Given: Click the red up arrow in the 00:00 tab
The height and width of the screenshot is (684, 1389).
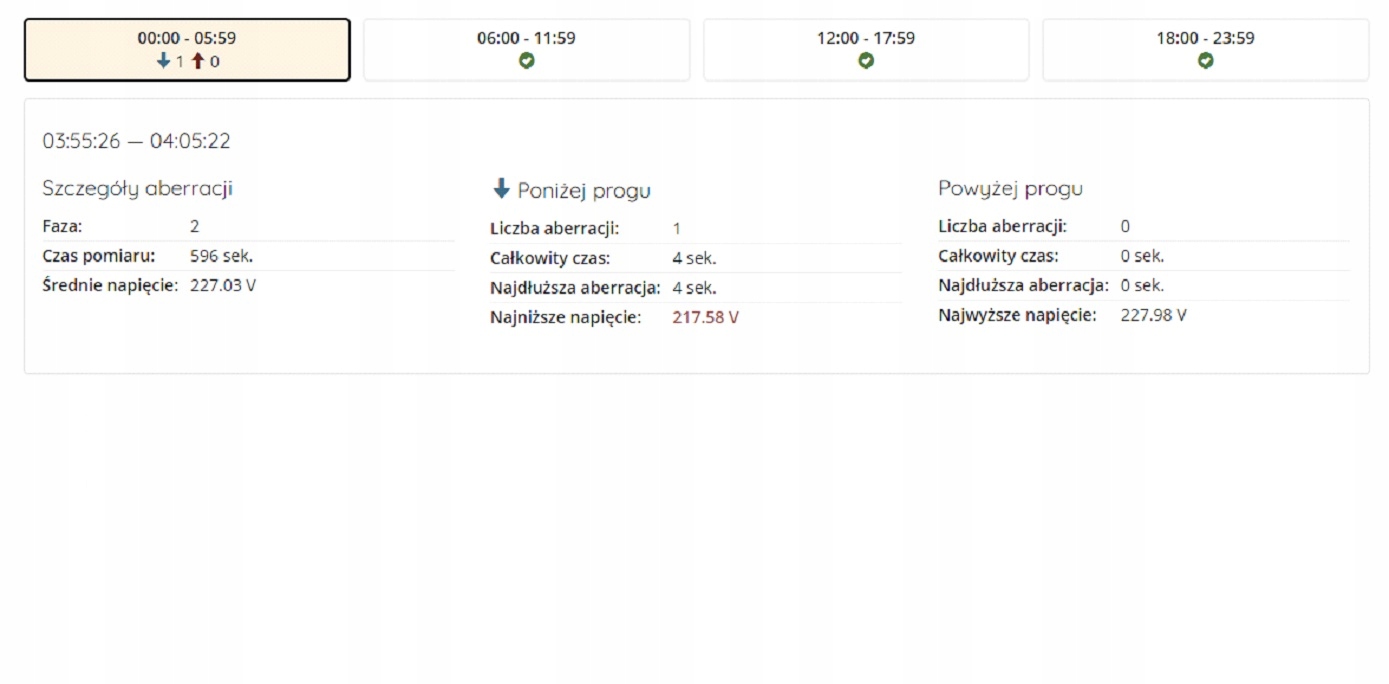Looking at the screenshot, I should [198, 61].
